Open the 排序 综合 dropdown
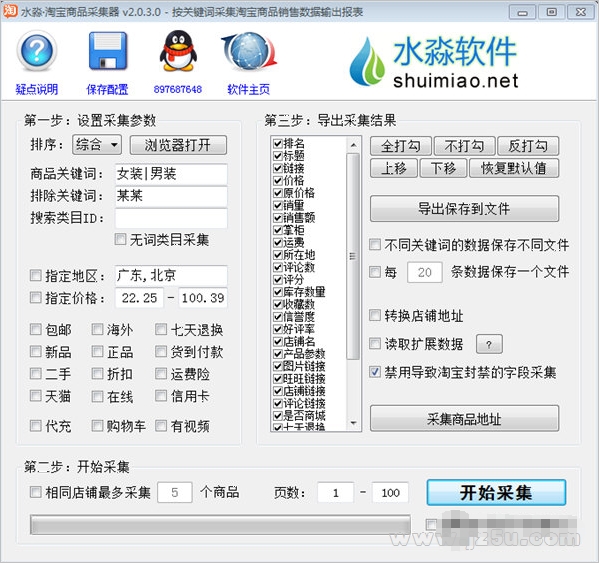Viewport: 599px width, 563px height. coord(97,145)
